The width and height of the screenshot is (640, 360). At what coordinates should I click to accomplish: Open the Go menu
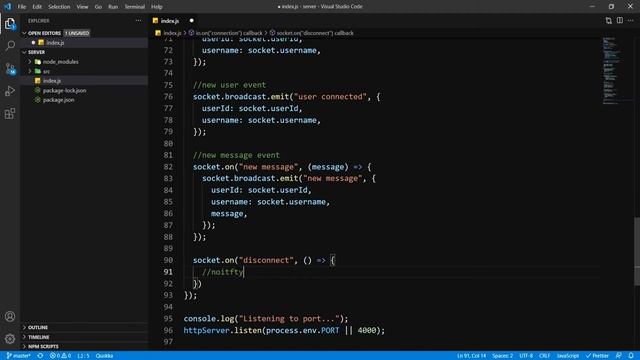point(98,7)
